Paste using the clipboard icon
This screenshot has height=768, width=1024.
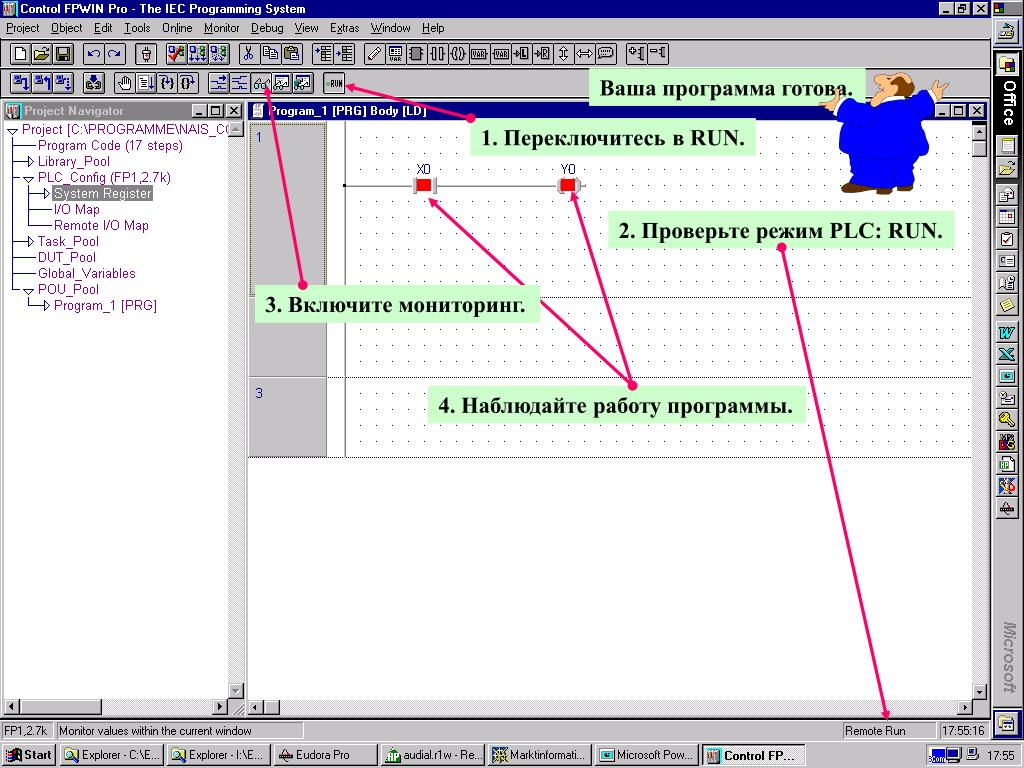point(291,54)
